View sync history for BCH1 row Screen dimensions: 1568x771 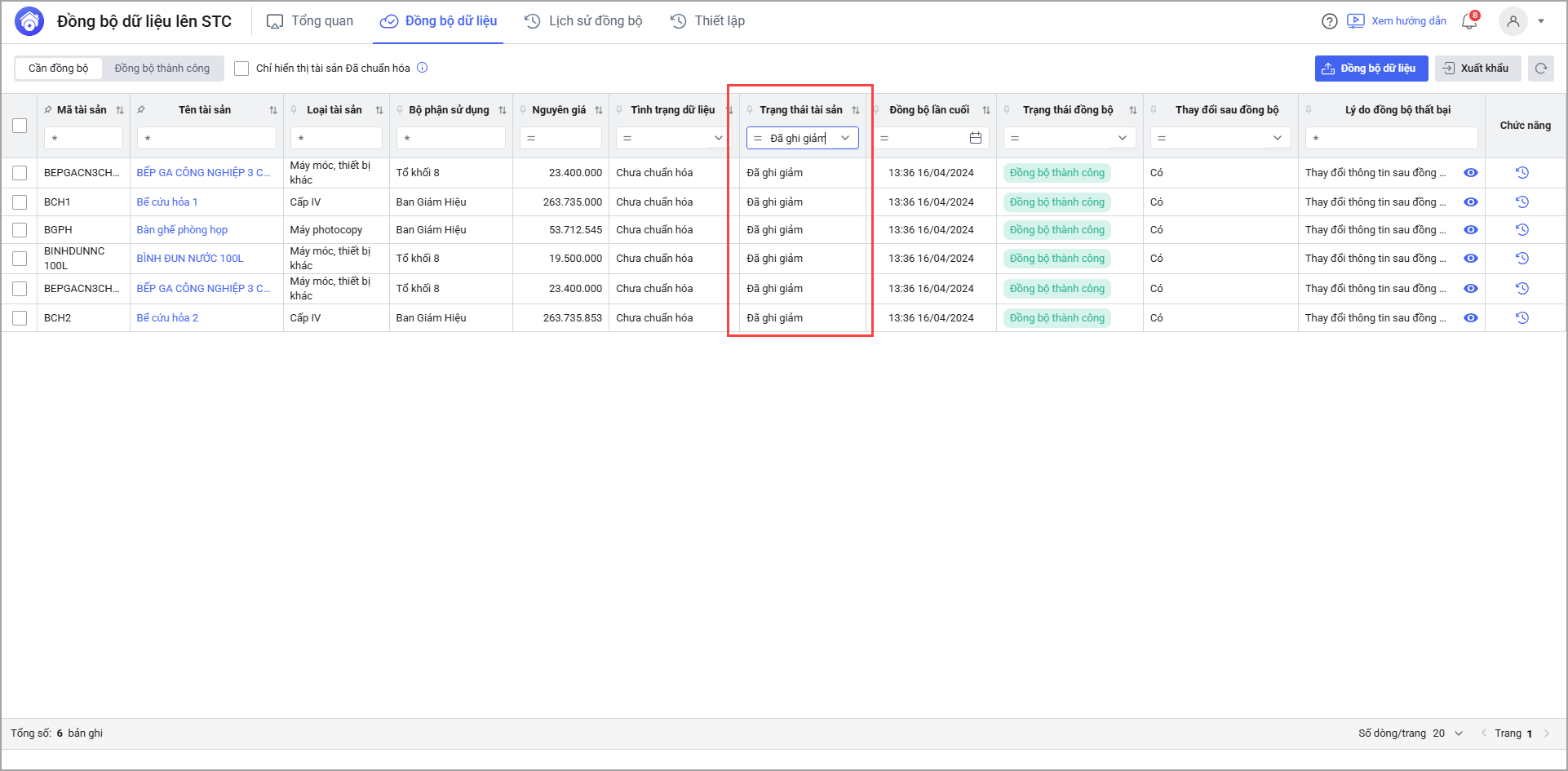coord(1522,202)
